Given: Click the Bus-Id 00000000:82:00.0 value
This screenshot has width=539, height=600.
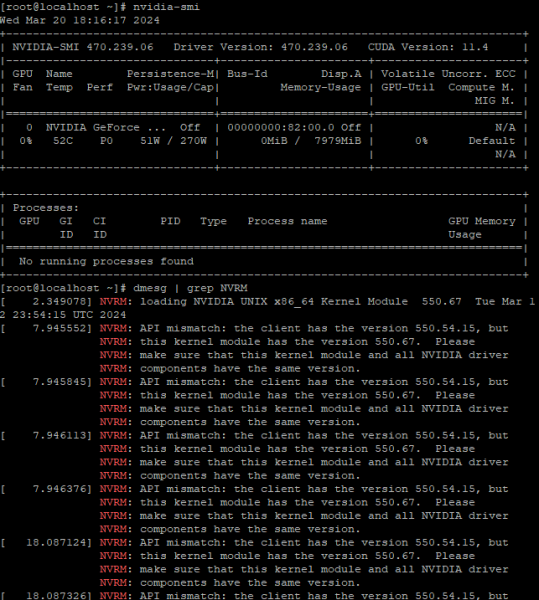Looking at the screenshot, I should 281,127.
